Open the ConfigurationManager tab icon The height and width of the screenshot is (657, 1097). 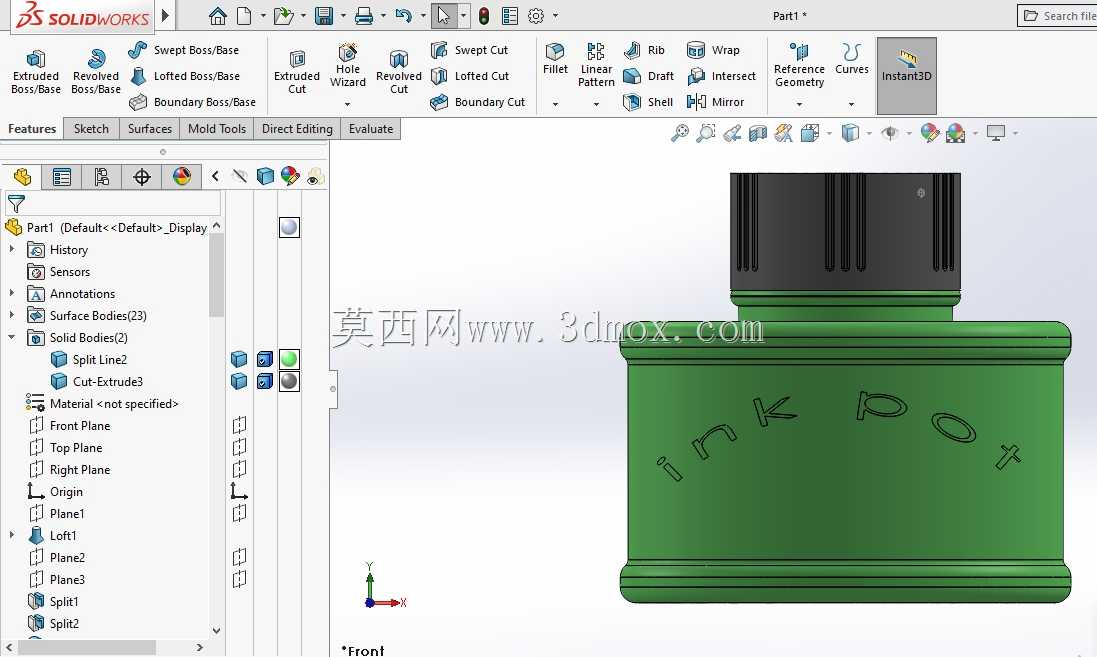click(101, 177)
